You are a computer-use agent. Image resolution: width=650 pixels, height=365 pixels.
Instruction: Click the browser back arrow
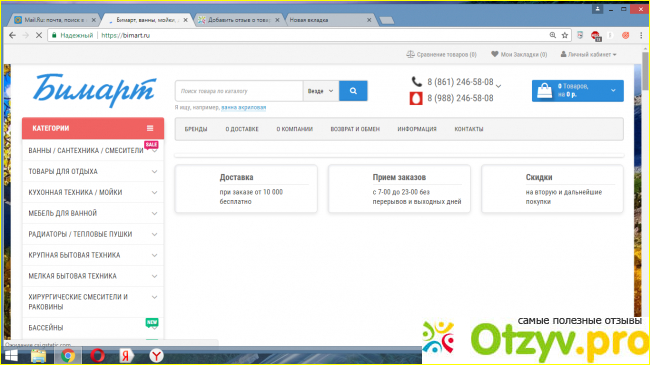(12, 36)
